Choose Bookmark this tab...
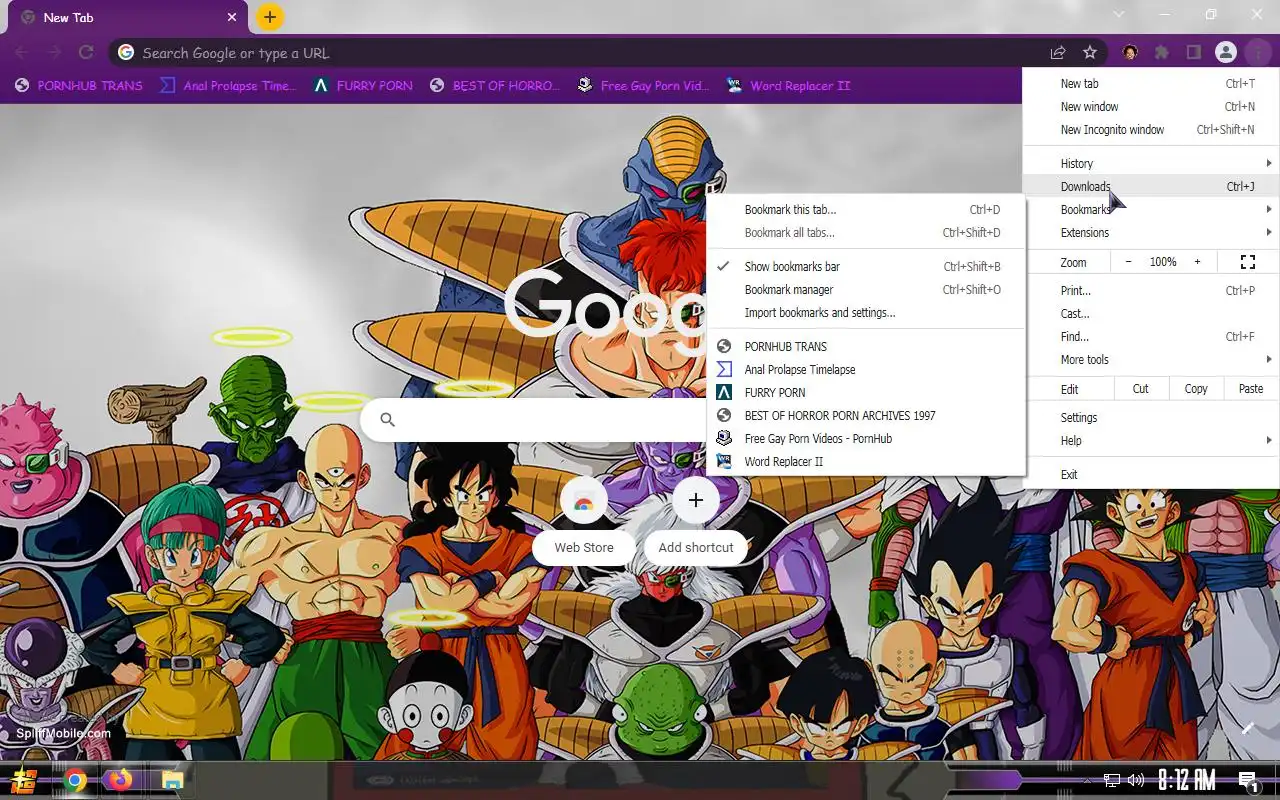Screen dimensions: 1280x800 coord(866,210)
